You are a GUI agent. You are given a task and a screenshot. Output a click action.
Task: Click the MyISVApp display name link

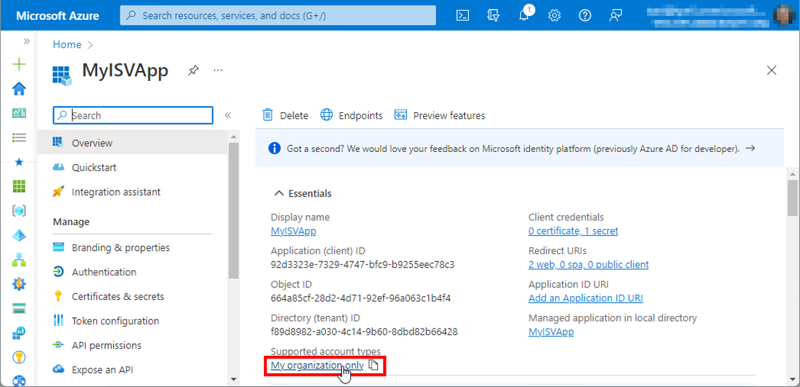click(x=293, y=231)
